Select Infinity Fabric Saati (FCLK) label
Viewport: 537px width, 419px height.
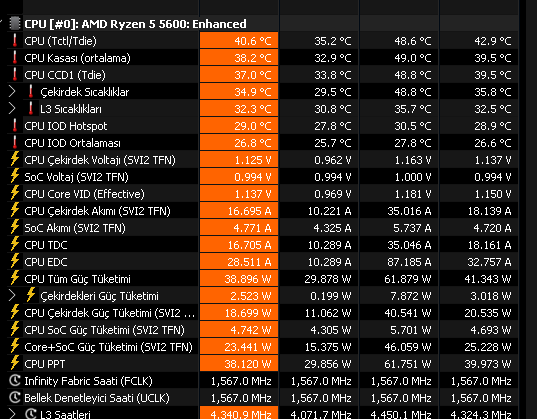click(88, 381)
